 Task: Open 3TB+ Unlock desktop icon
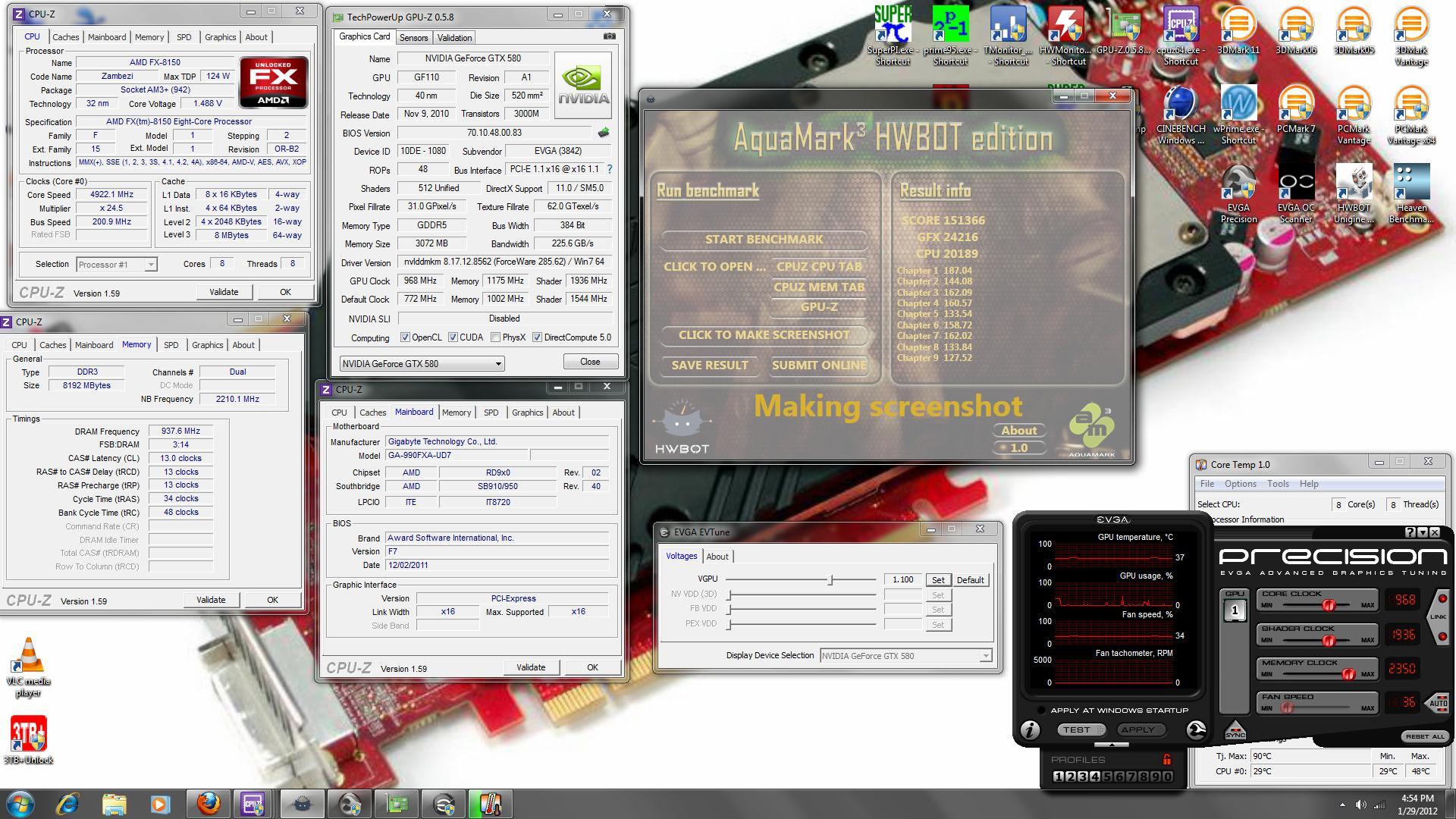point(29,739)
